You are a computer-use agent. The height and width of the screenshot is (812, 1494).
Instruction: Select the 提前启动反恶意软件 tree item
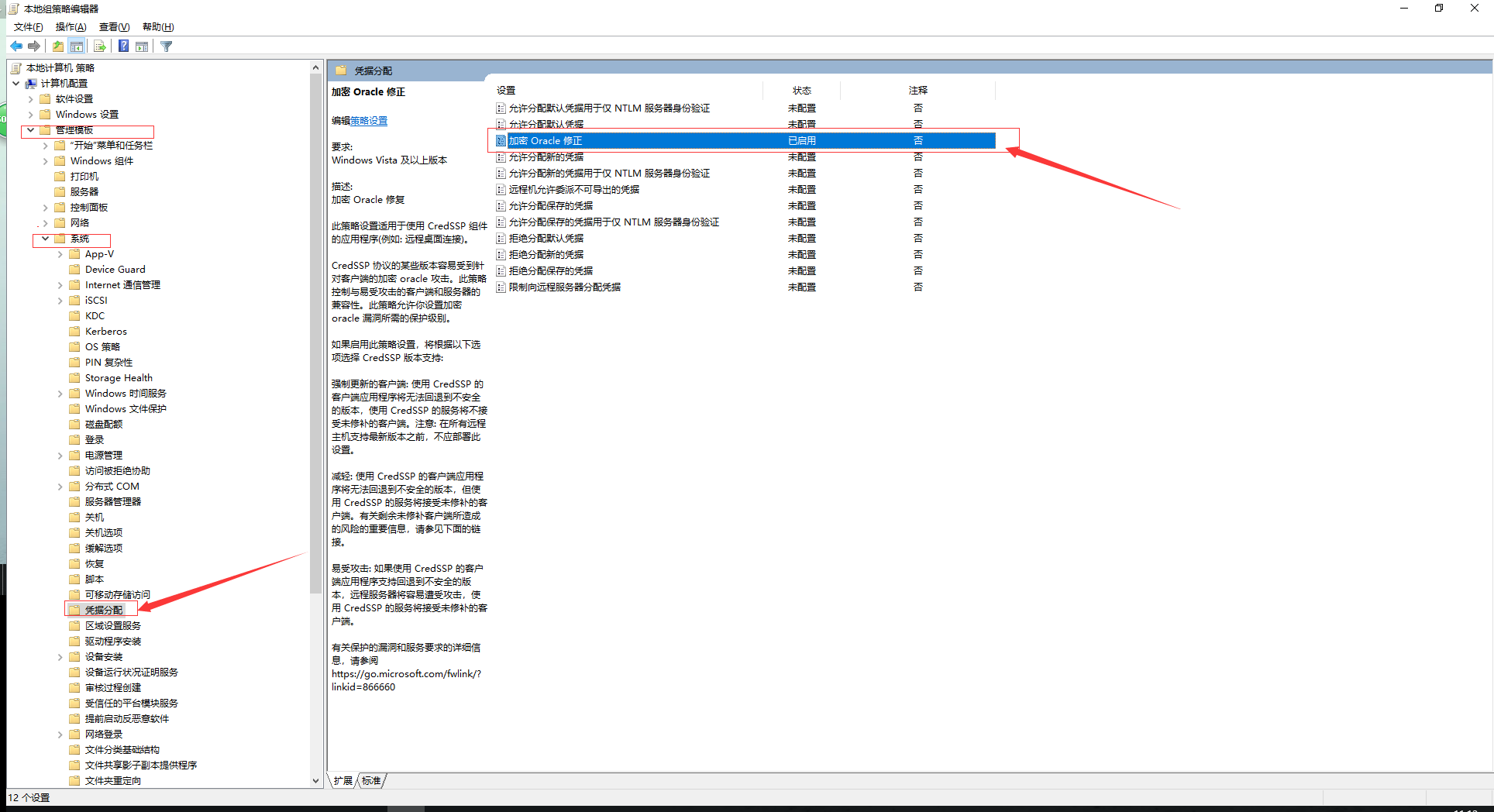pyautogui.click(x=126, y=719)
